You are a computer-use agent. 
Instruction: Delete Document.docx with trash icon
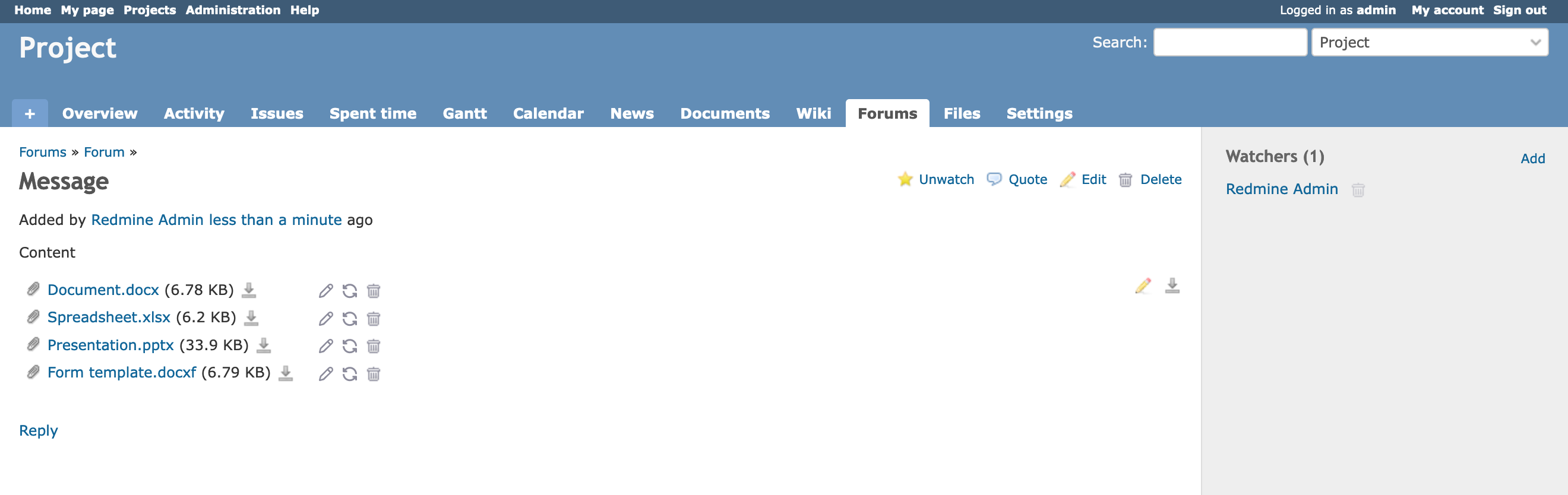(x=374, y=291)
